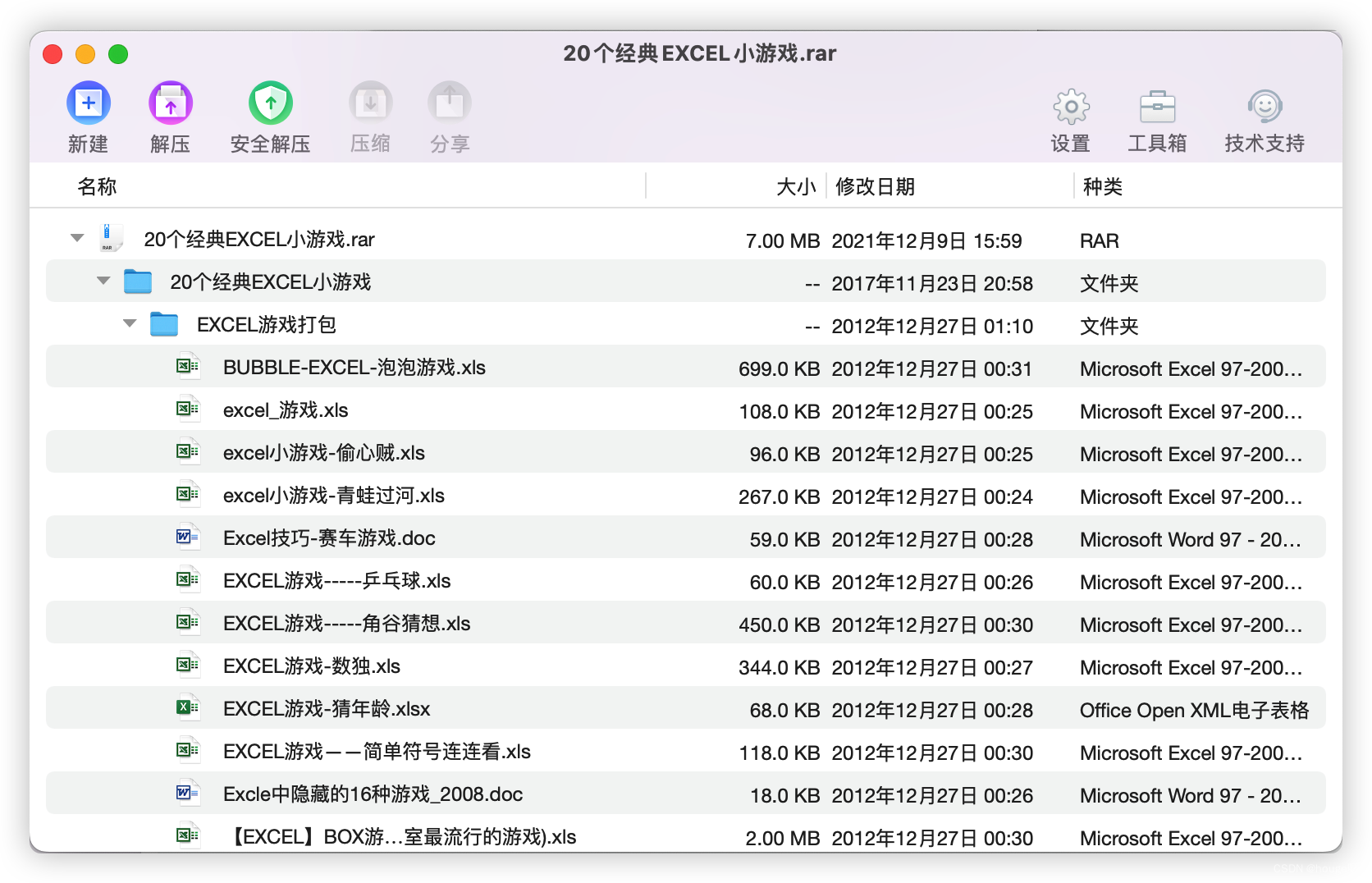This screenshot has width=1372, height=883.
Task: Click the date 2021年12月9日 15:59
Action: 926,240
